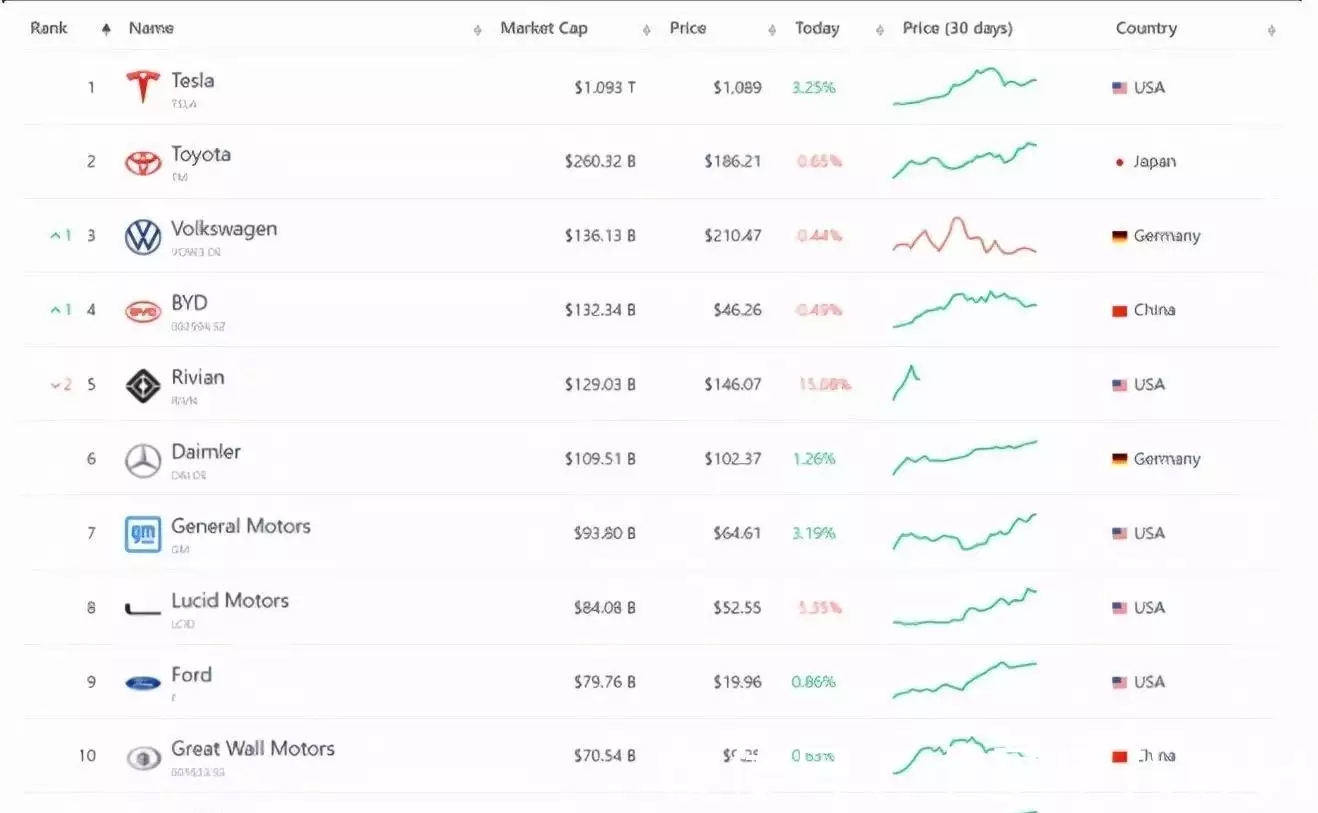Click Great Wall Motors market cap $70.54 B
The width and height of the screenshot is (1318, 813).
[x=605, y=756]
